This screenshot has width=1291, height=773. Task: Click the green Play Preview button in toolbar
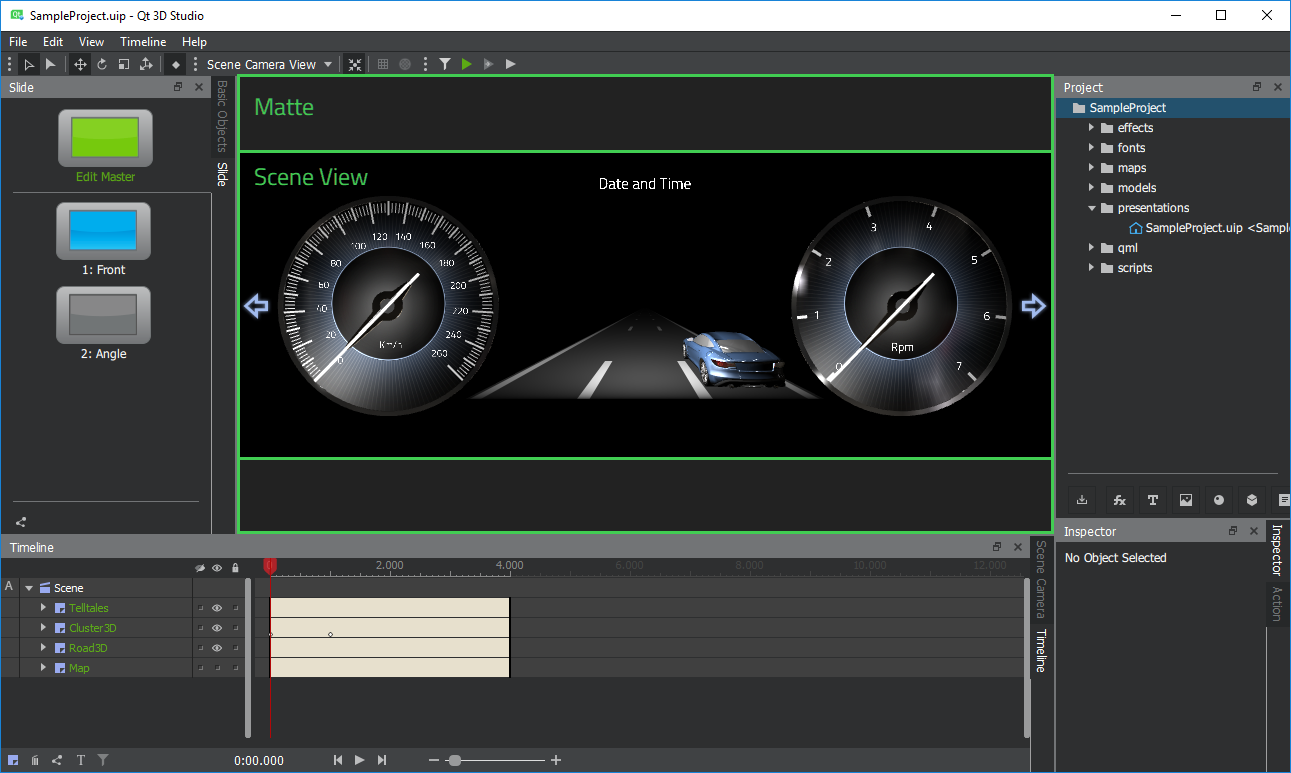467,64
